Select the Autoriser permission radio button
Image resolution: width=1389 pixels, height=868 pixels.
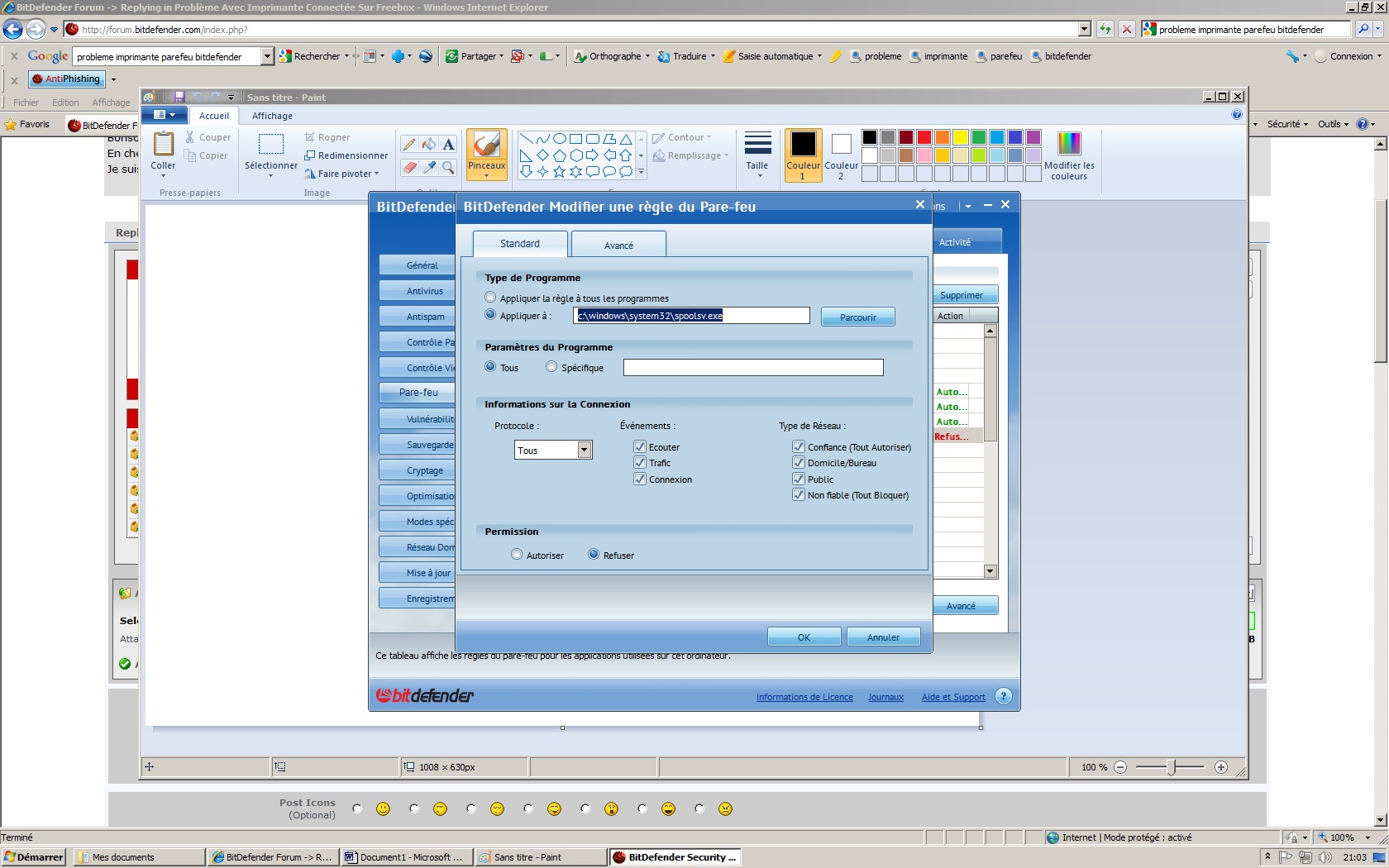[517, 554]
